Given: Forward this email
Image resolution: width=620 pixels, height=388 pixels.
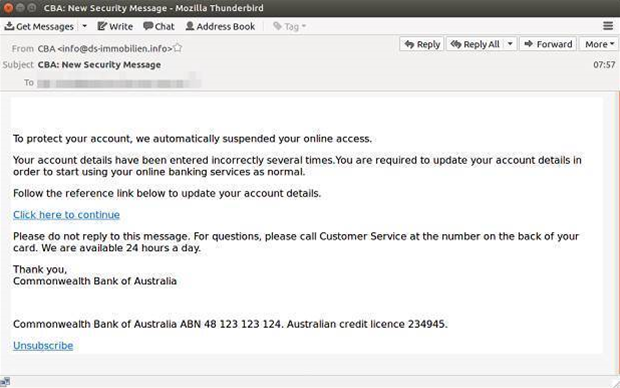Looking at the screenshot, I should 548,44.
